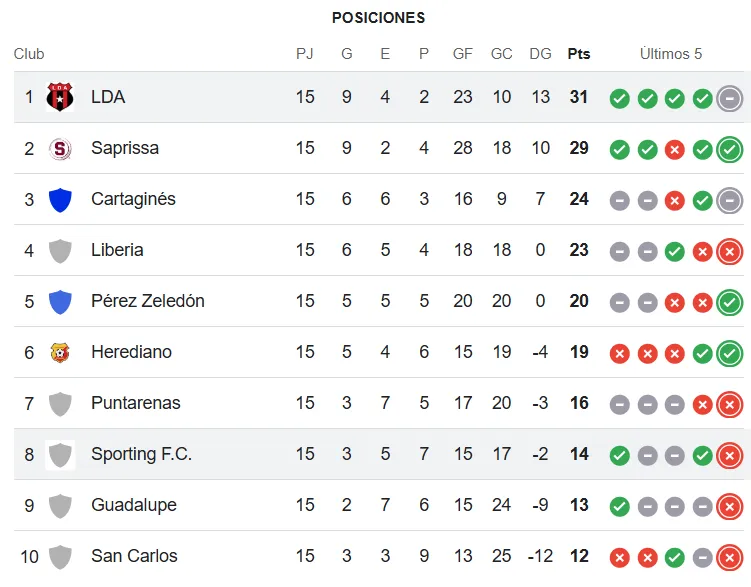Click Saprissa's latest match win icon
Viewport: 751px width, 587px height.
pyautogui.click(x=730, y=149)
